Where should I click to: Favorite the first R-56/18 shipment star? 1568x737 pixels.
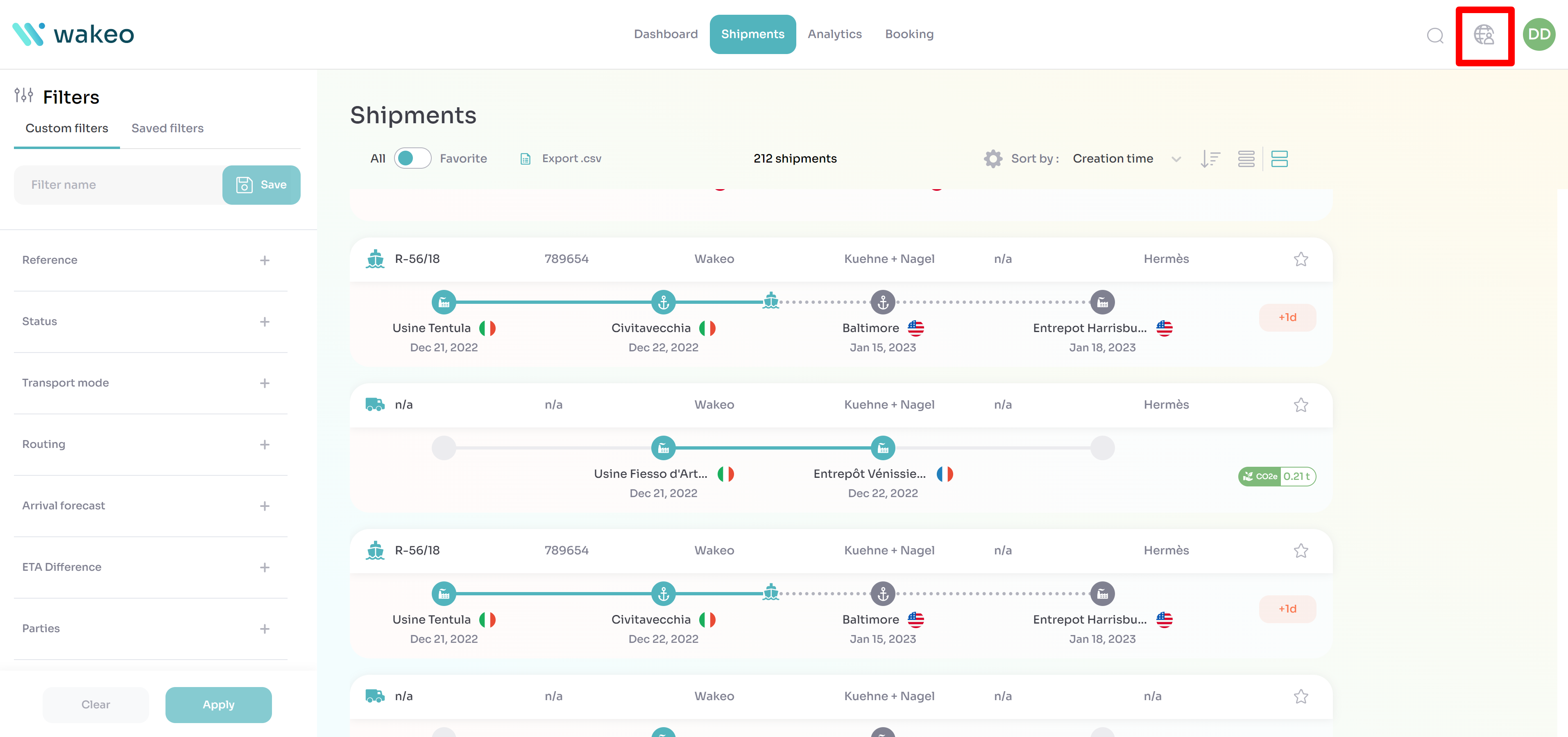1301,259
